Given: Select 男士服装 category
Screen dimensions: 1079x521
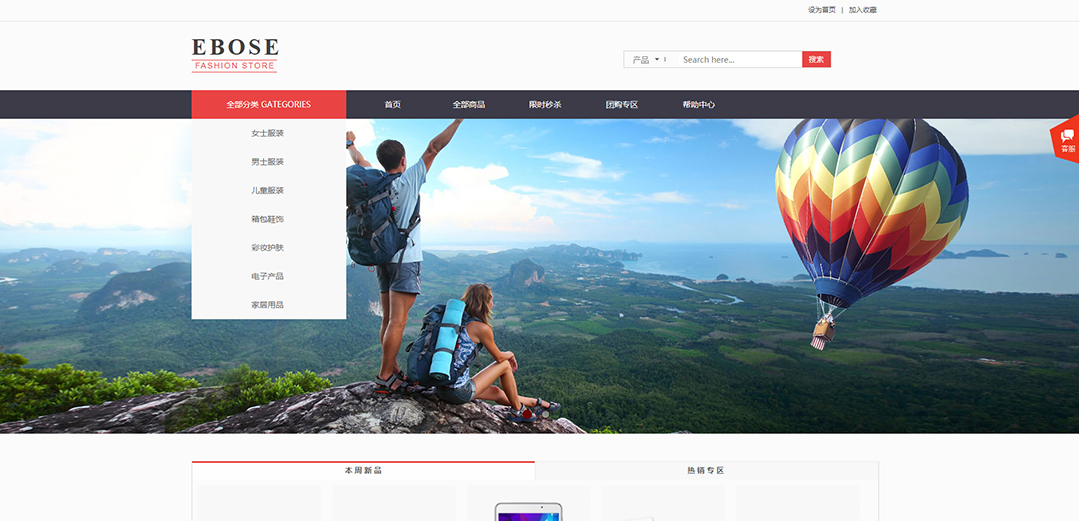Looking at the screenshot, I should (x=268, y=162).
